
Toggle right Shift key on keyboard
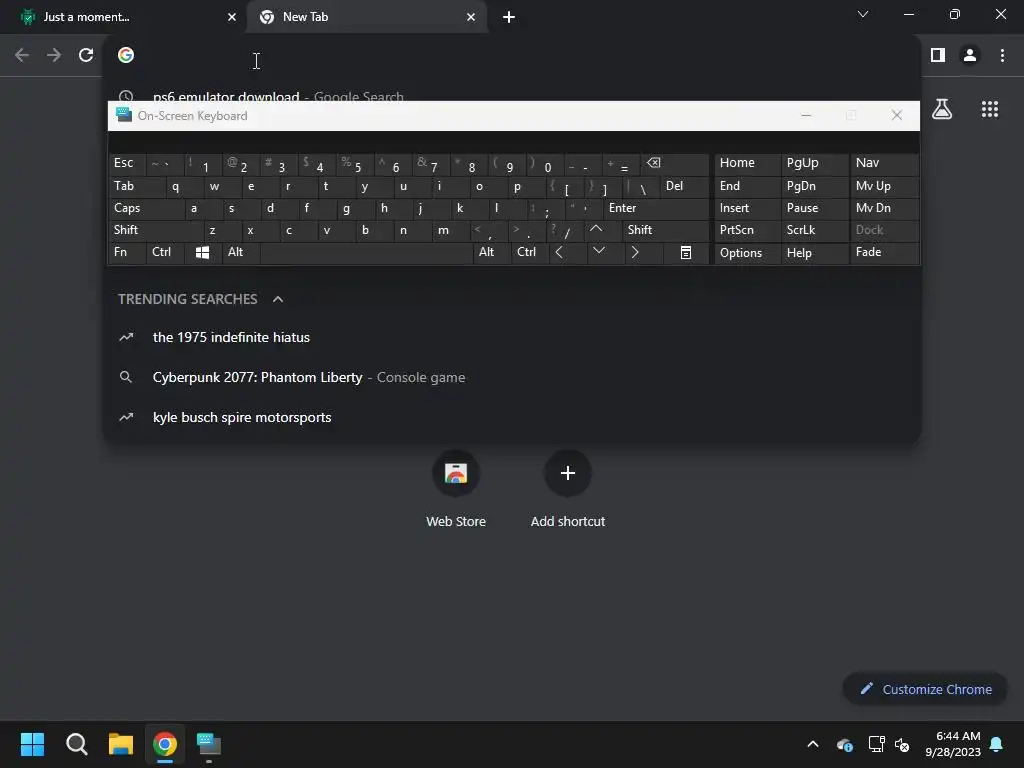665,230
